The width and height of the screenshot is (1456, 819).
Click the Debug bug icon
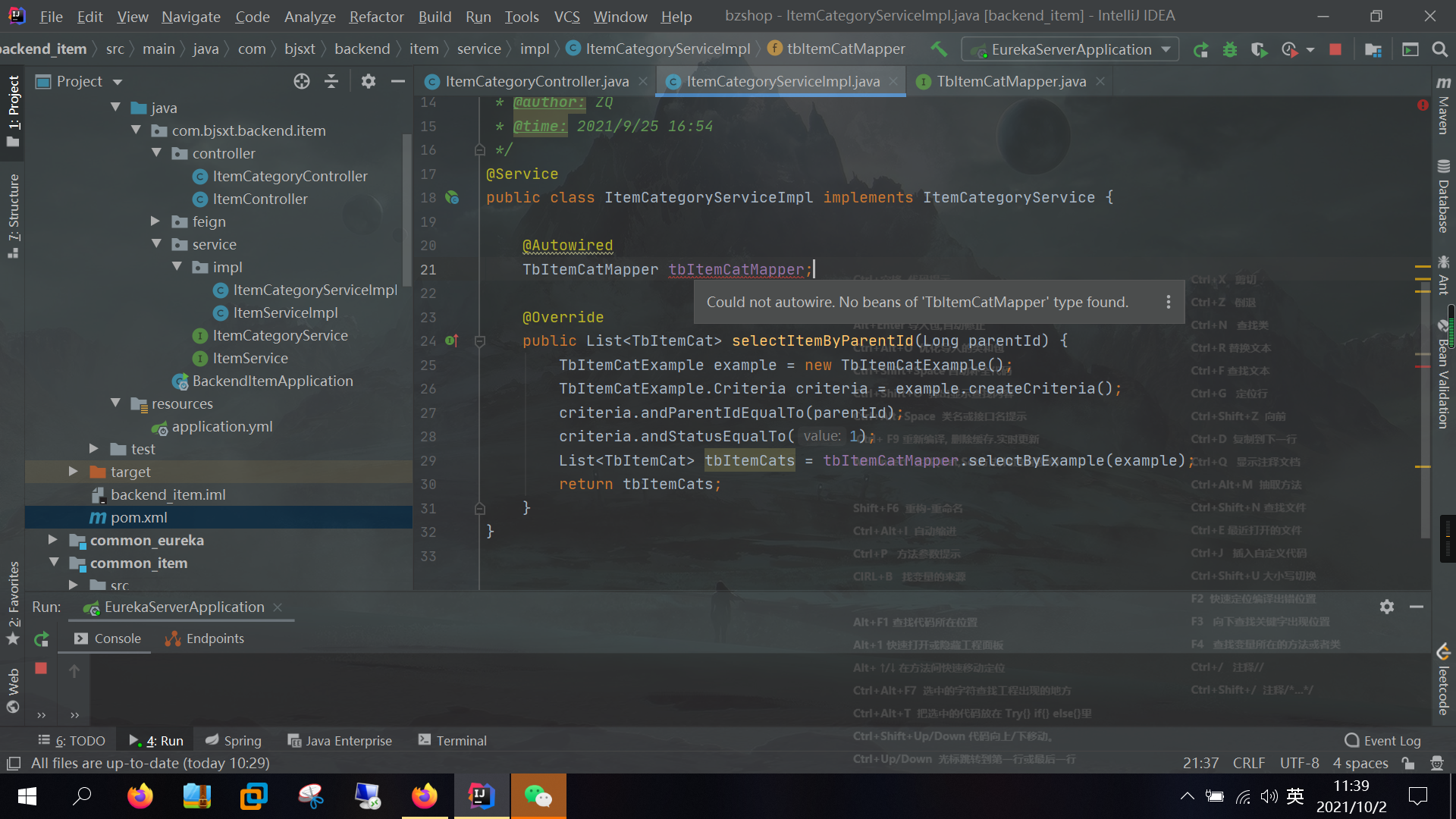(1230, 50)
